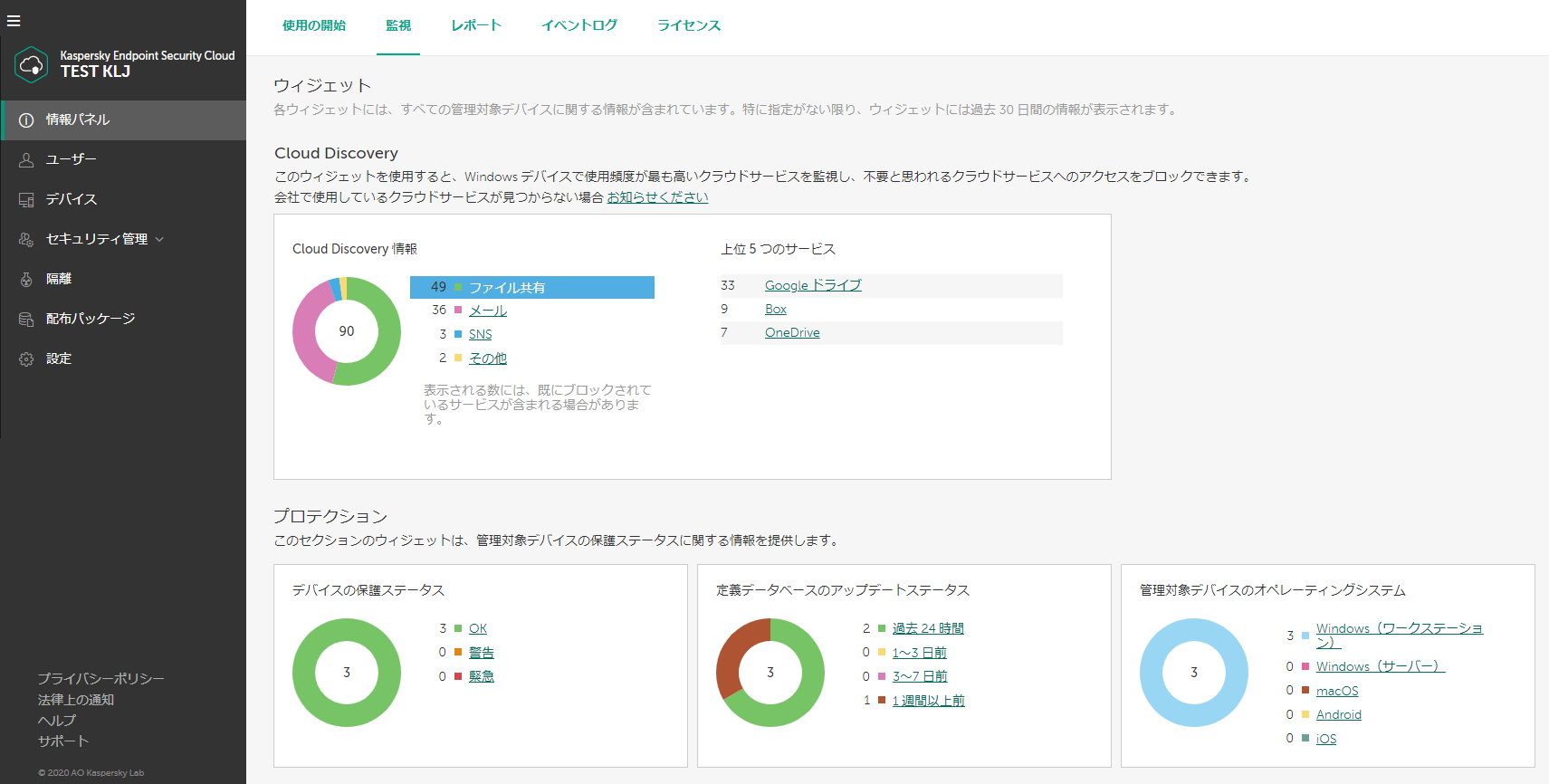Click the 1 週間以上前 link
This screenshot has height=784, width=1549.
coord(929,701)
